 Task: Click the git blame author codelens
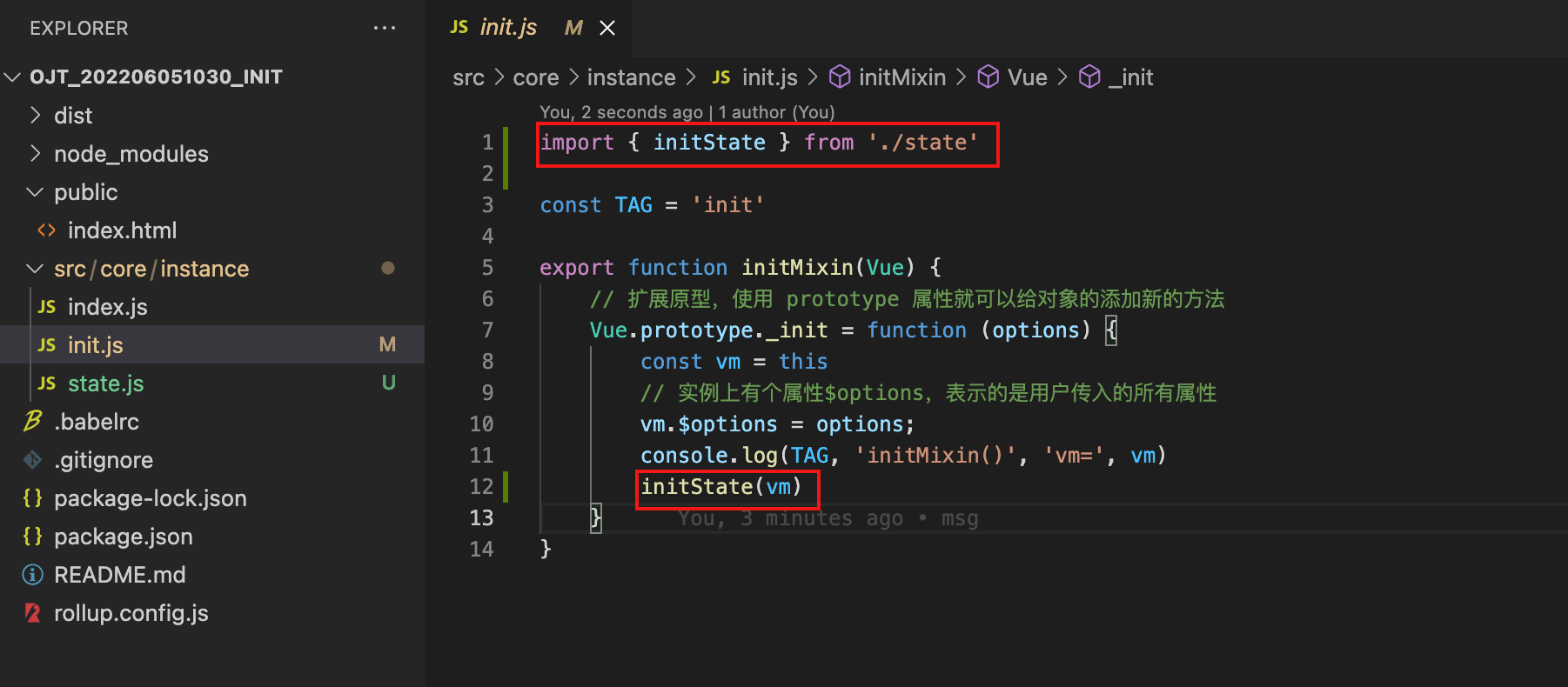click(x=687, y=112)
